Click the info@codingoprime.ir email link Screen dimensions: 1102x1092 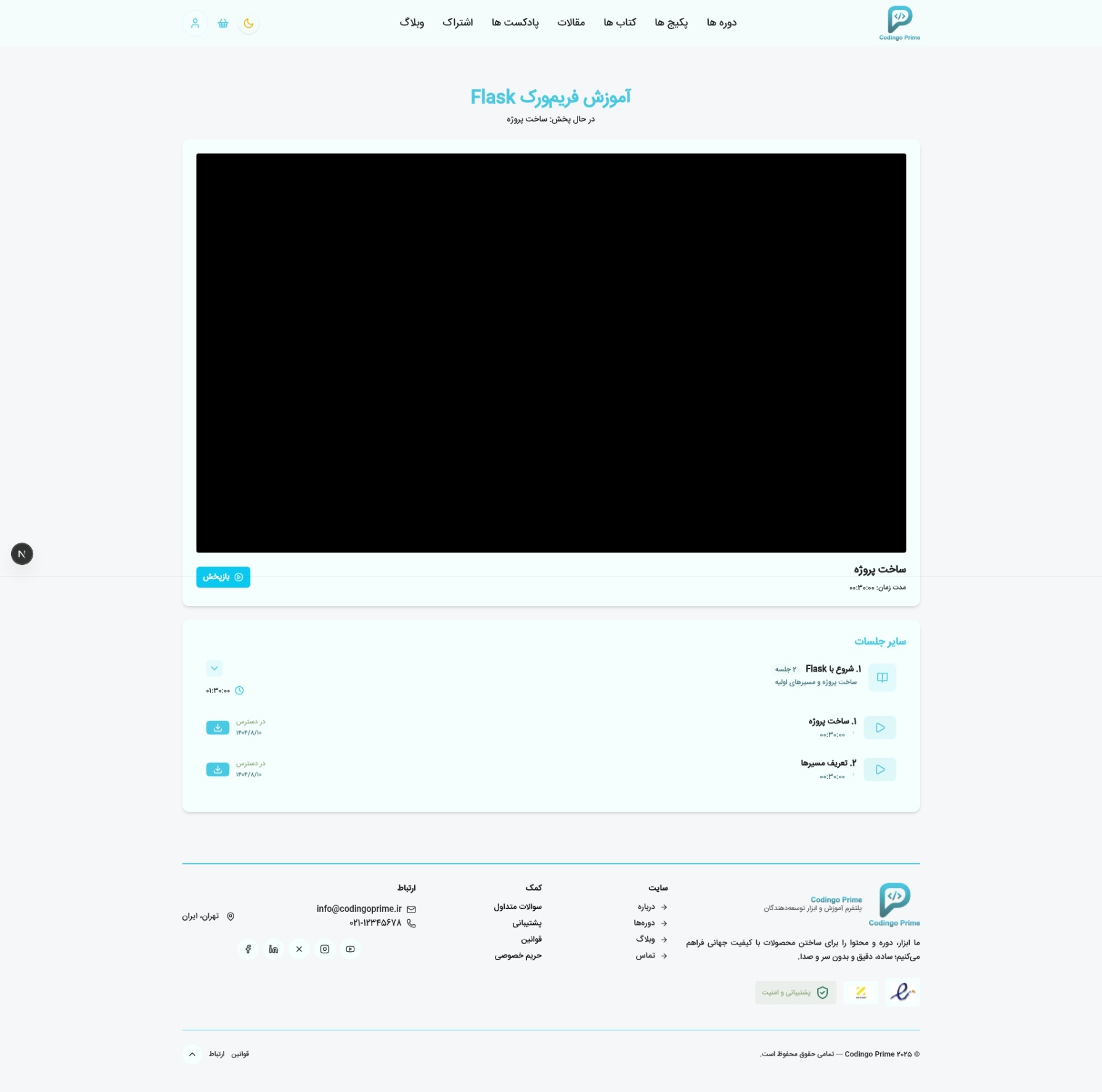pos(359,909)
